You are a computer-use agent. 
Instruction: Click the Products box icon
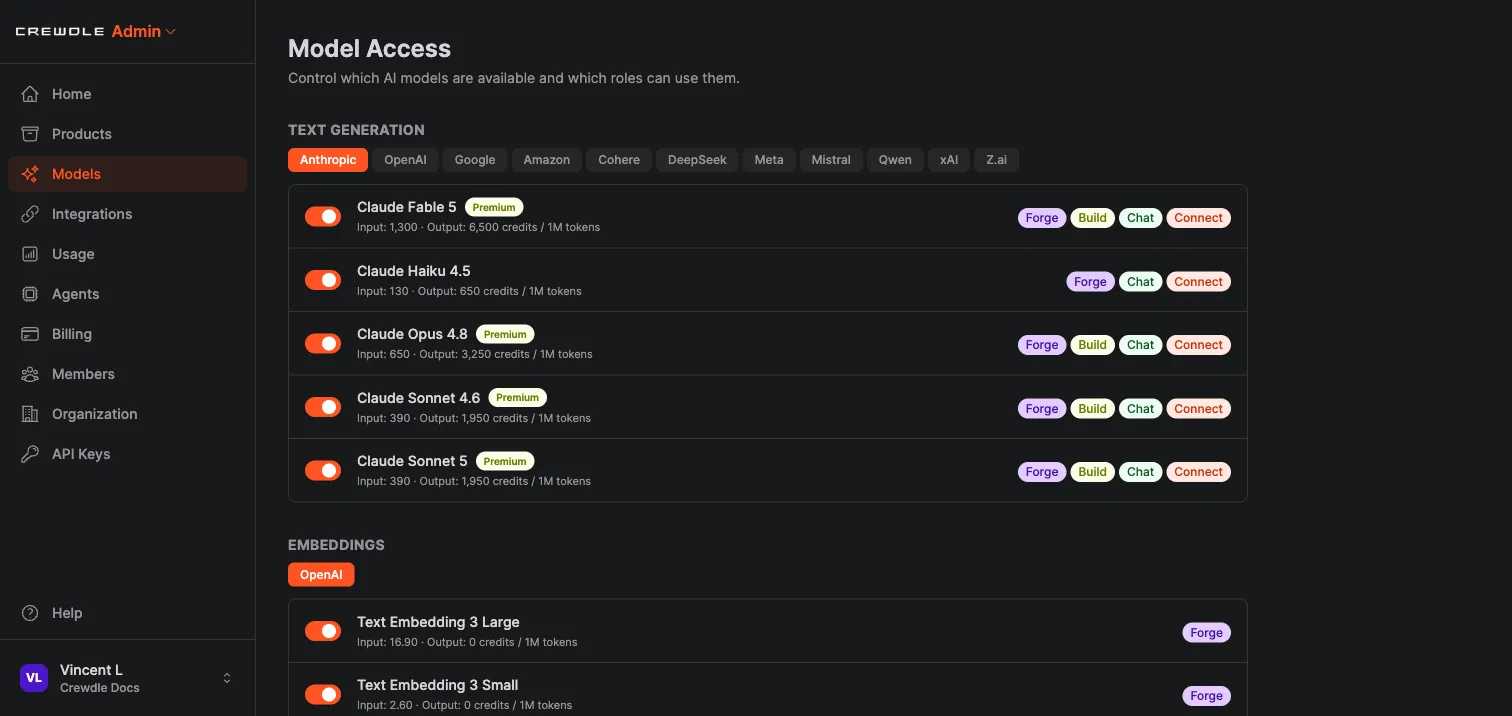(x=31, y=134)
